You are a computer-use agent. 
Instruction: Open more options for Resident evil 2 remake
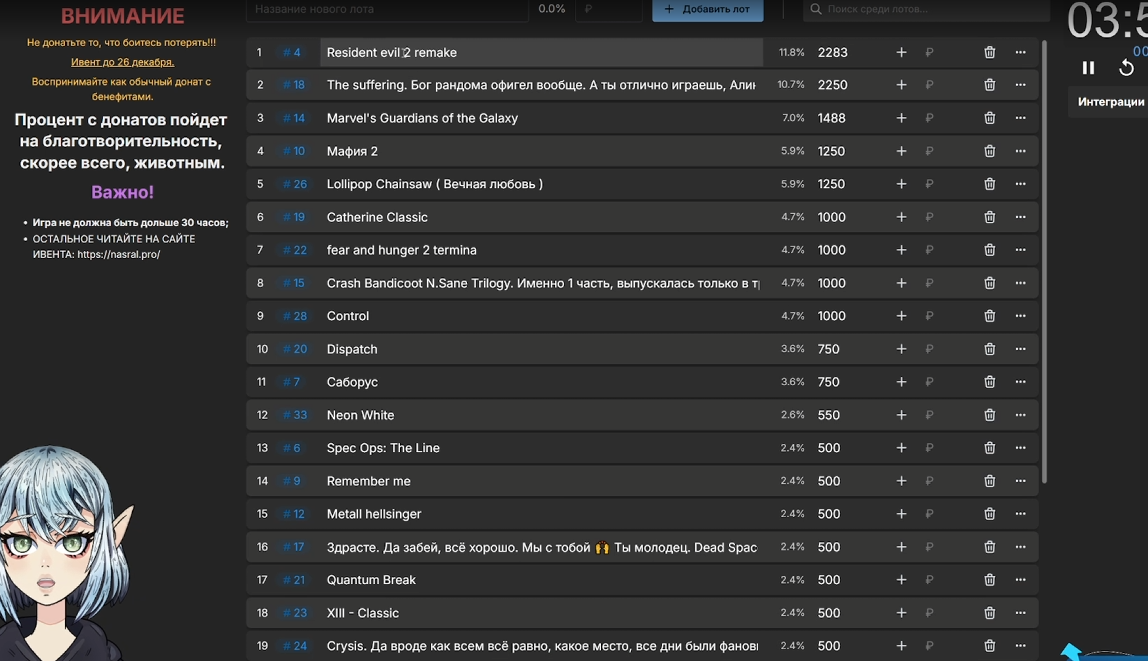pyautogui.click(x=1021, y=52)
